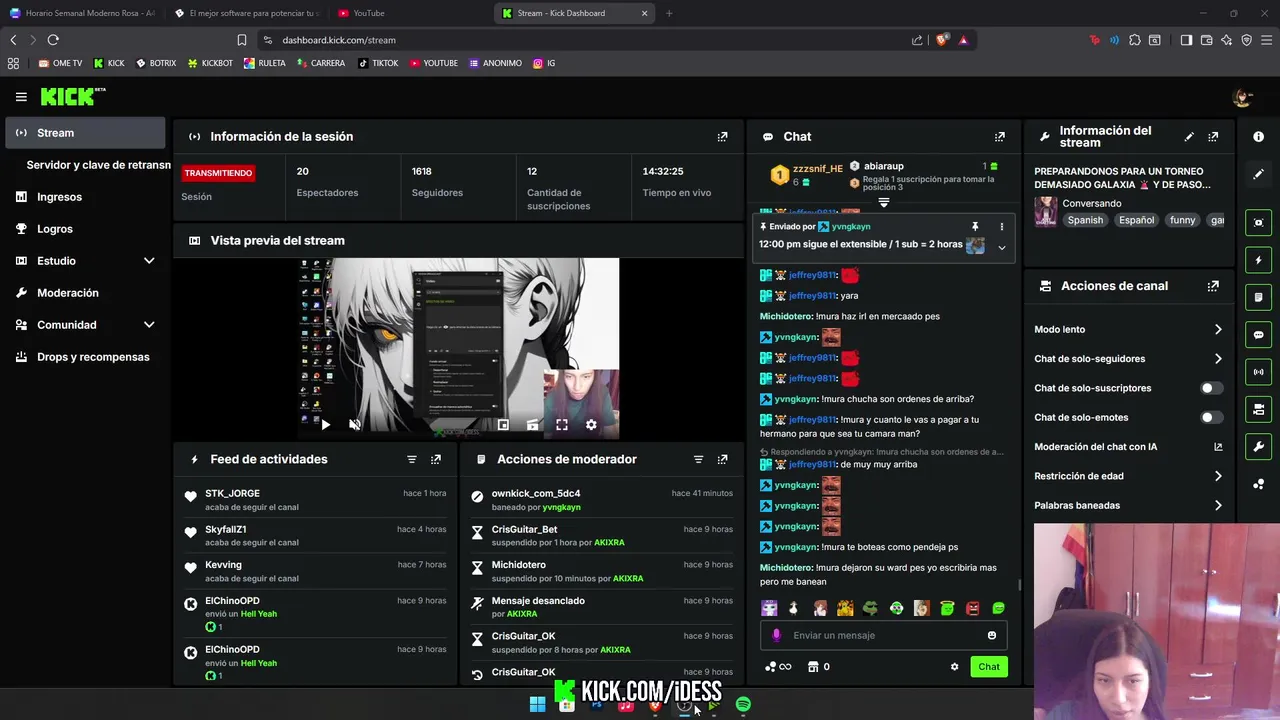Toggle the session info broadcast icon in sidebar
This screenshot has height=720, width=1280.
[1258, 372]
